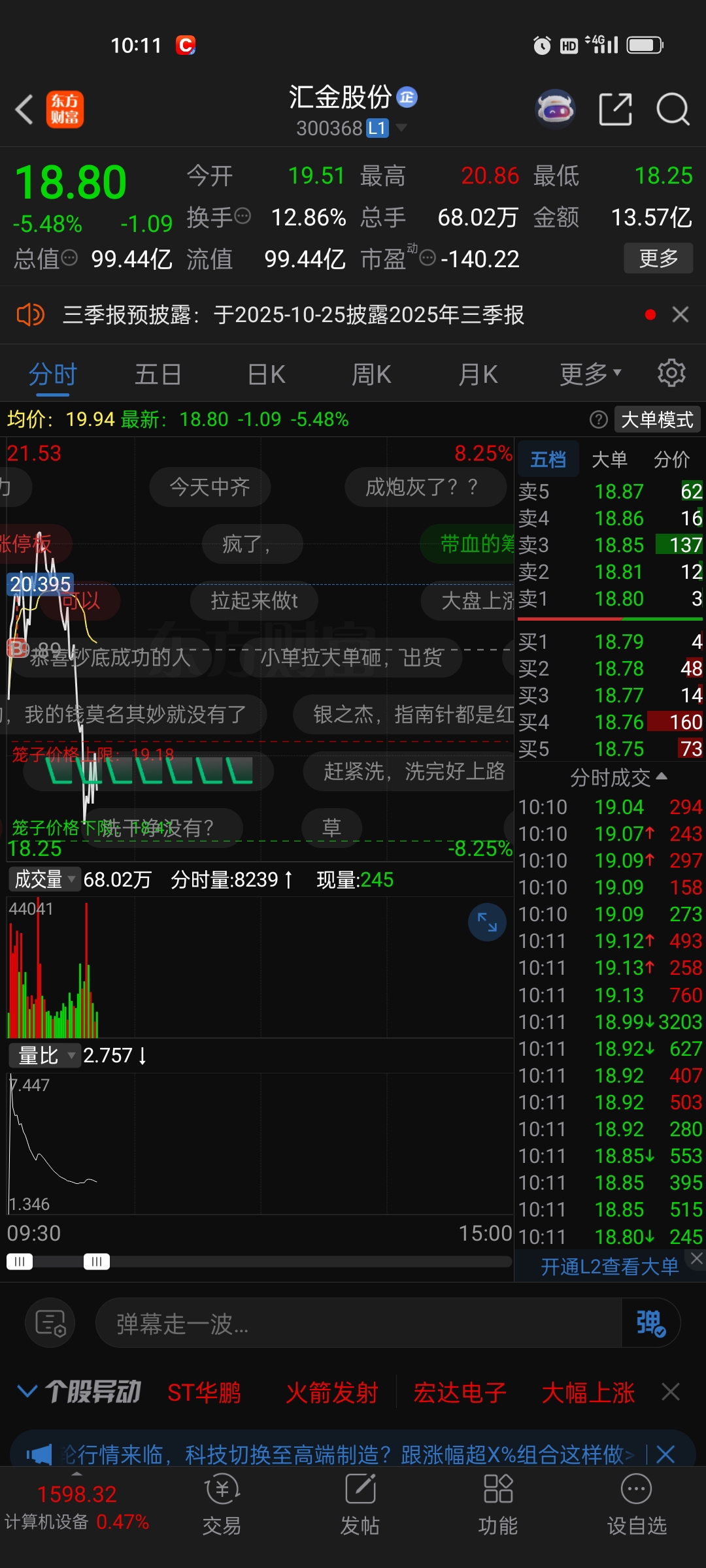Tap the 拉起来做t danmaku comment

click(254, 600)
